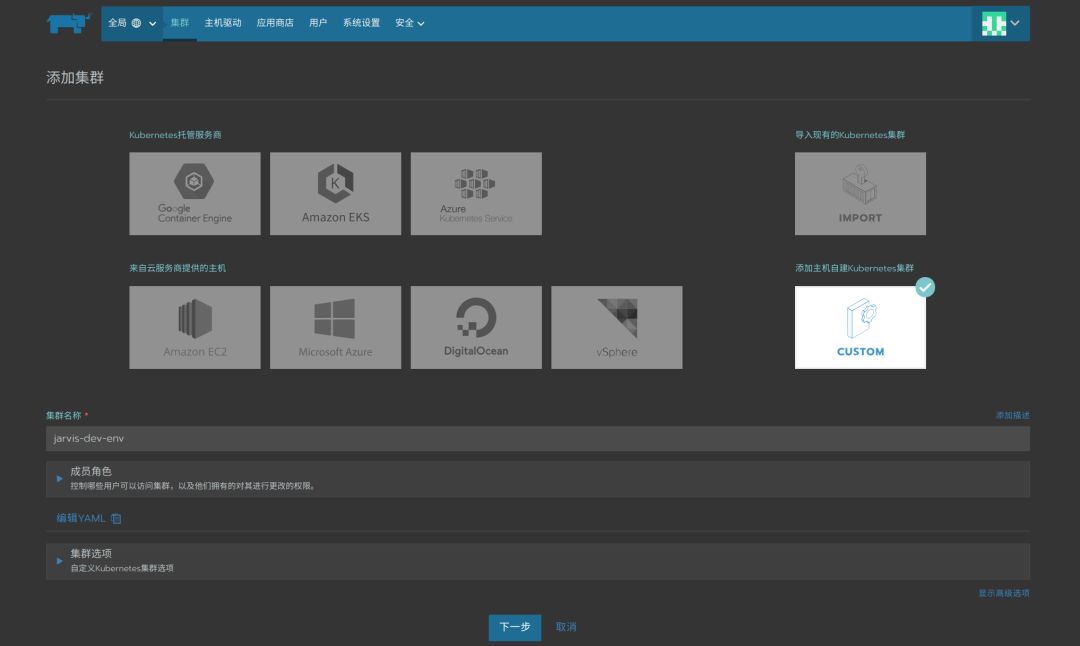Click the 来自云服务商提供的主机 label
Screen dimensions: 1080x646
[177, 268]
